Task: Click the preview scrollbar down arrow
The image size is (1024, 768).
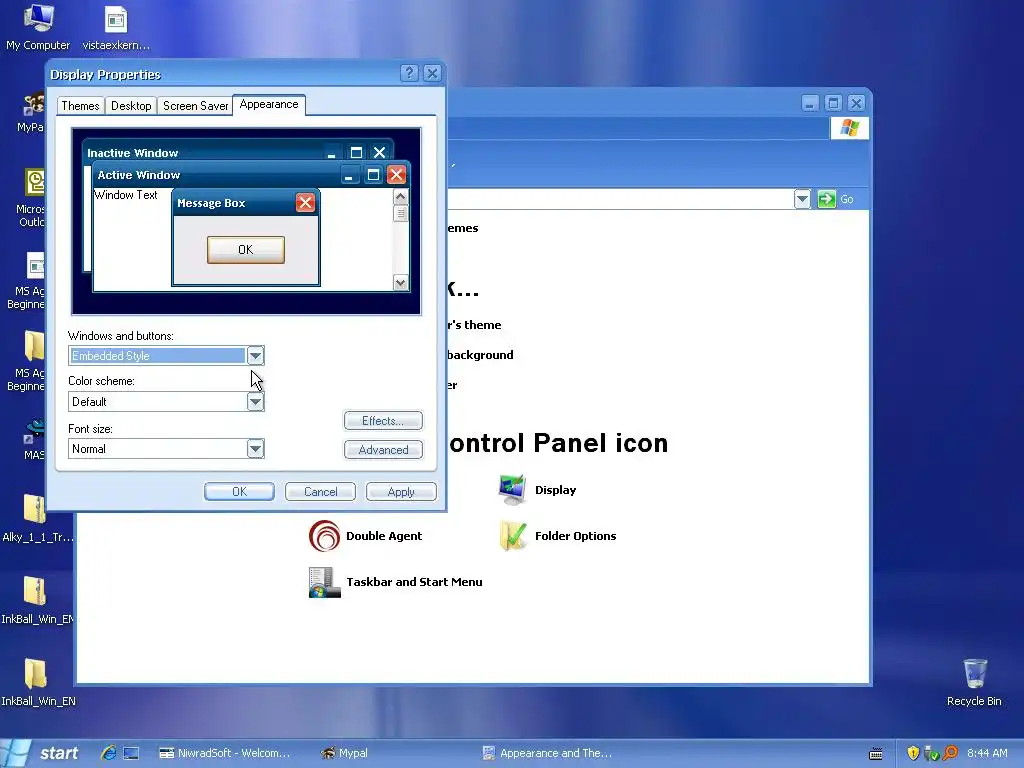Action: click(400, 282)
